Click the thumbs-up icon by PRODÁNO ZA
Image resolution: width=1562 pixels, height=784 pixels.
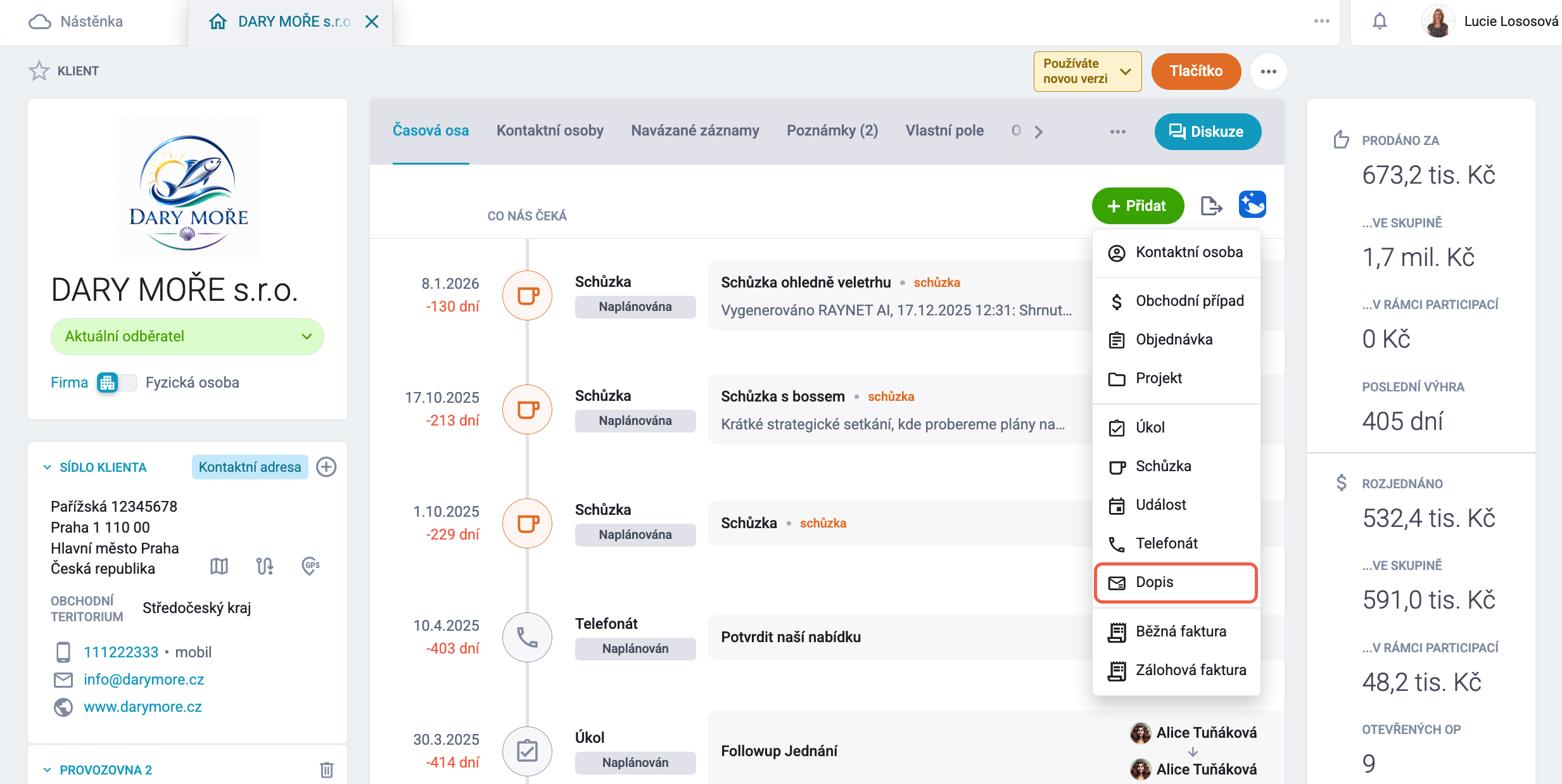1341,139
